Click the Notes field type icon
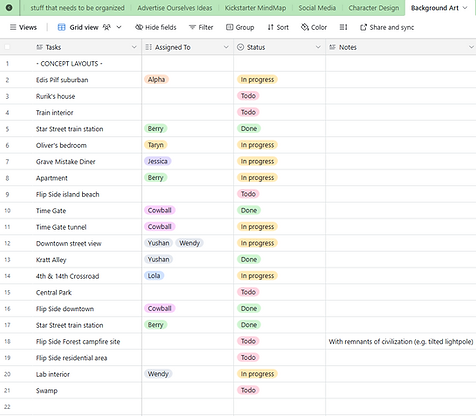 [x=332, y=47]
